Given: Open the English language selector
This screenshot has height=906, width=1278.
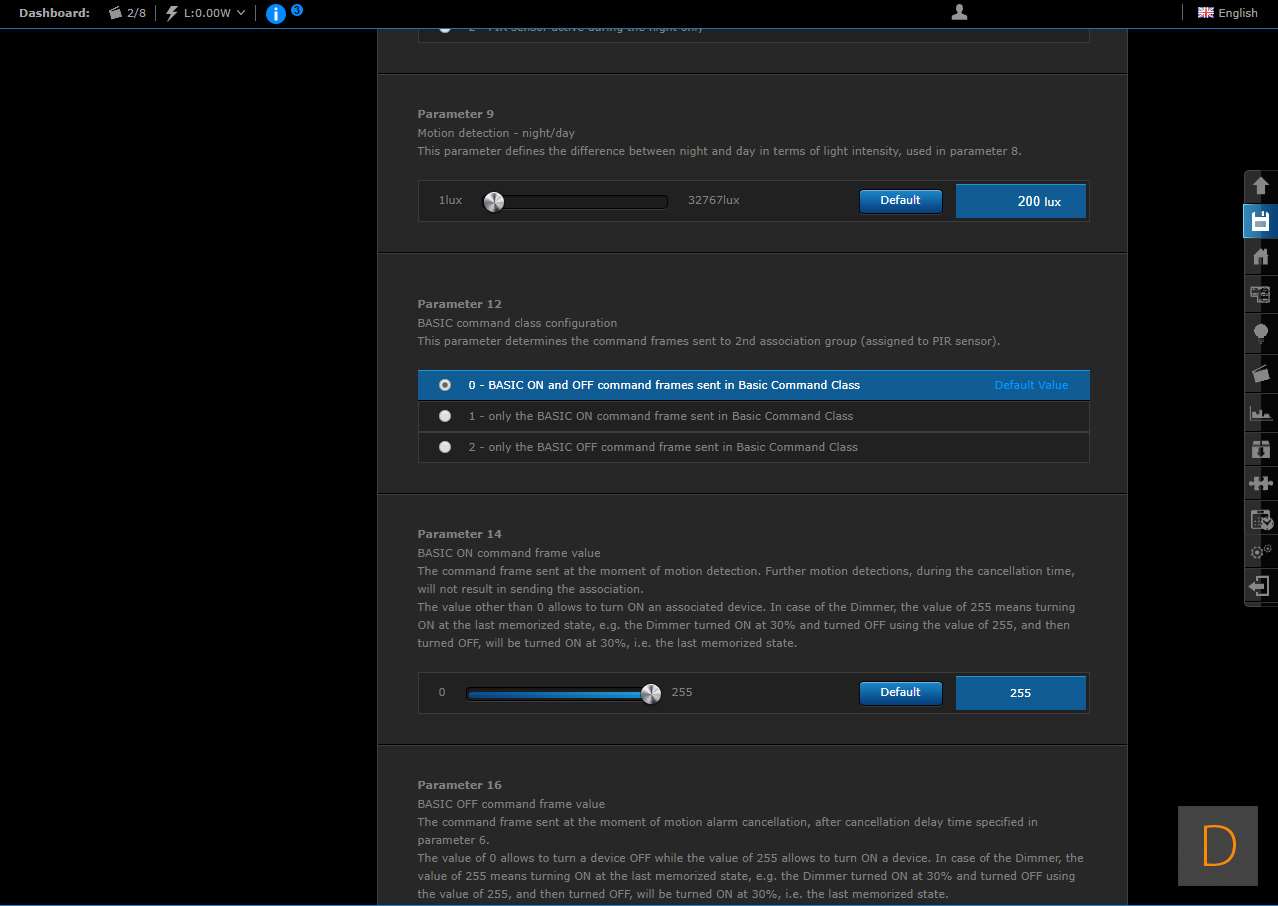Looking at the screenshot, I should 1228,13.
